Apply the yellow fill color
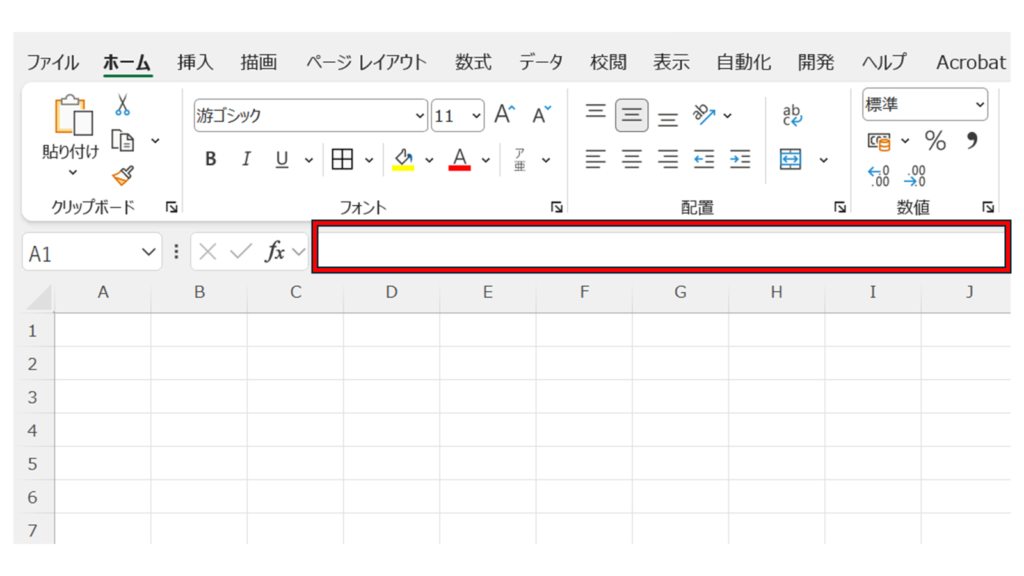Viewport: 1024px width, 576px height. 404,159
